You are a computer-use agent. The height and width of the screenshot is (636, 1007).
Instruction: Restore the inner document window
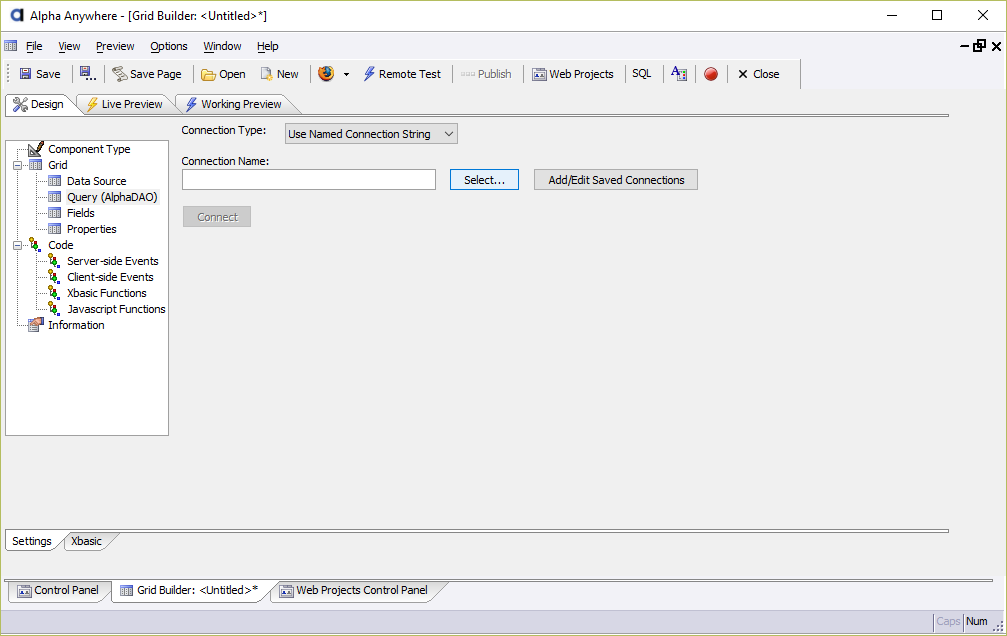tap(979, 46)
